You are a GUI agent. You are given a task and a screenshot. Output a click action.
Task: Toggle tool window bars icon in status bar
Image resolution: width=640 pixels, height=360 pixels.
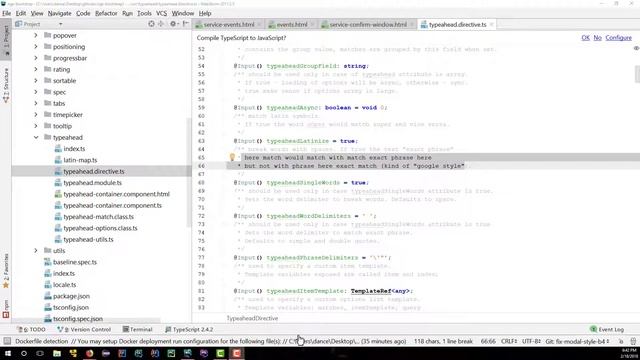[x=7, y=341]
